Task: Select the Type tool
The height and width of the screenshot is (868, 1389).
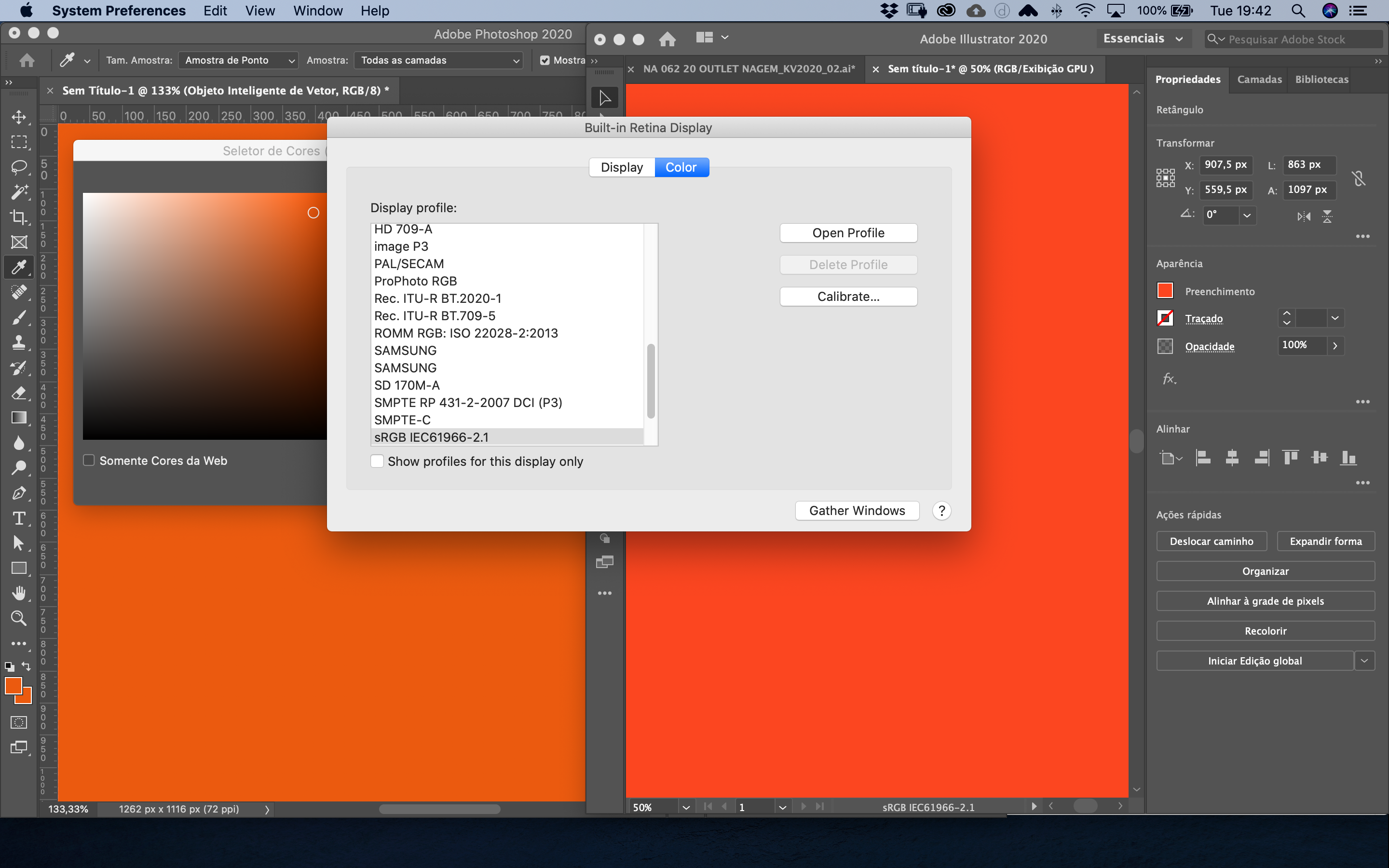Action: coord(19,518)
